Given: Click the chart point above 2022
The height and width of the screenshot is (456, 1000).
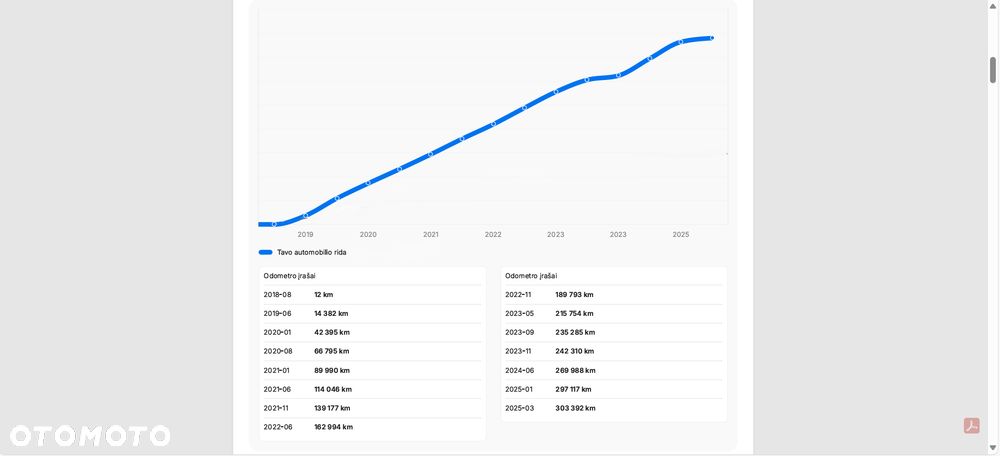Looking at the screenshot, I should 493,124.
